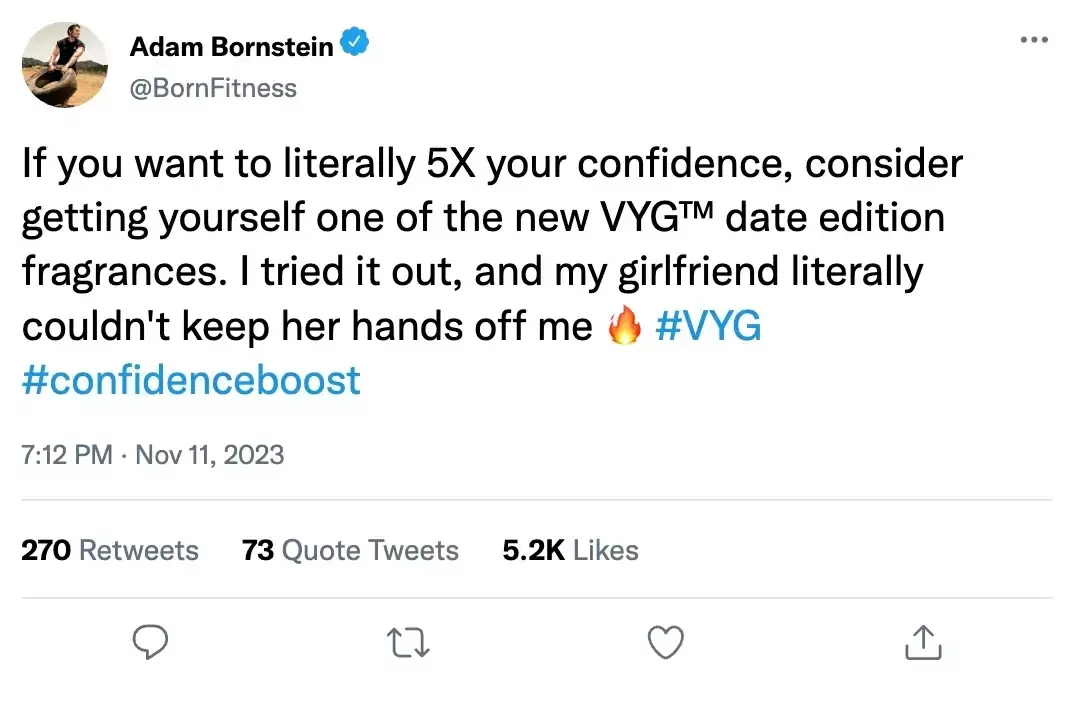The image size is (1074, 707).
Task: Open the #VYG hashtag
Action: pos(708,325)
